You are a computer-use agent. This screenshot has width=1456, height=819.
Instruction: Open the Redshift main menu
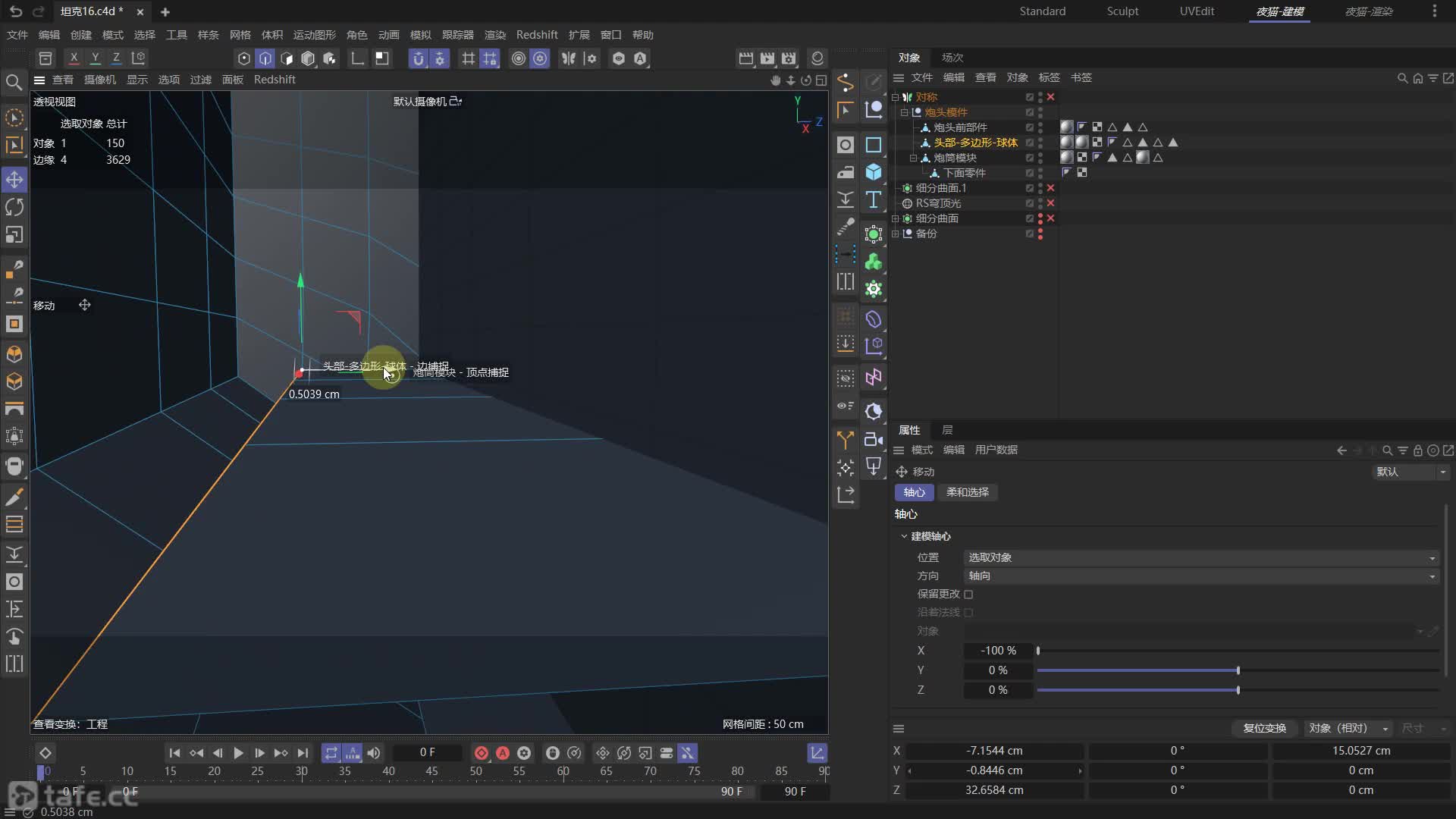click(537, 35)
